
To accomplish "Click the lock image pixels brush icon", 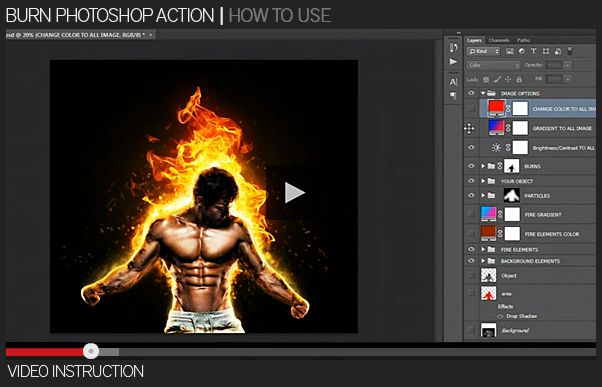I will (497, 79).
